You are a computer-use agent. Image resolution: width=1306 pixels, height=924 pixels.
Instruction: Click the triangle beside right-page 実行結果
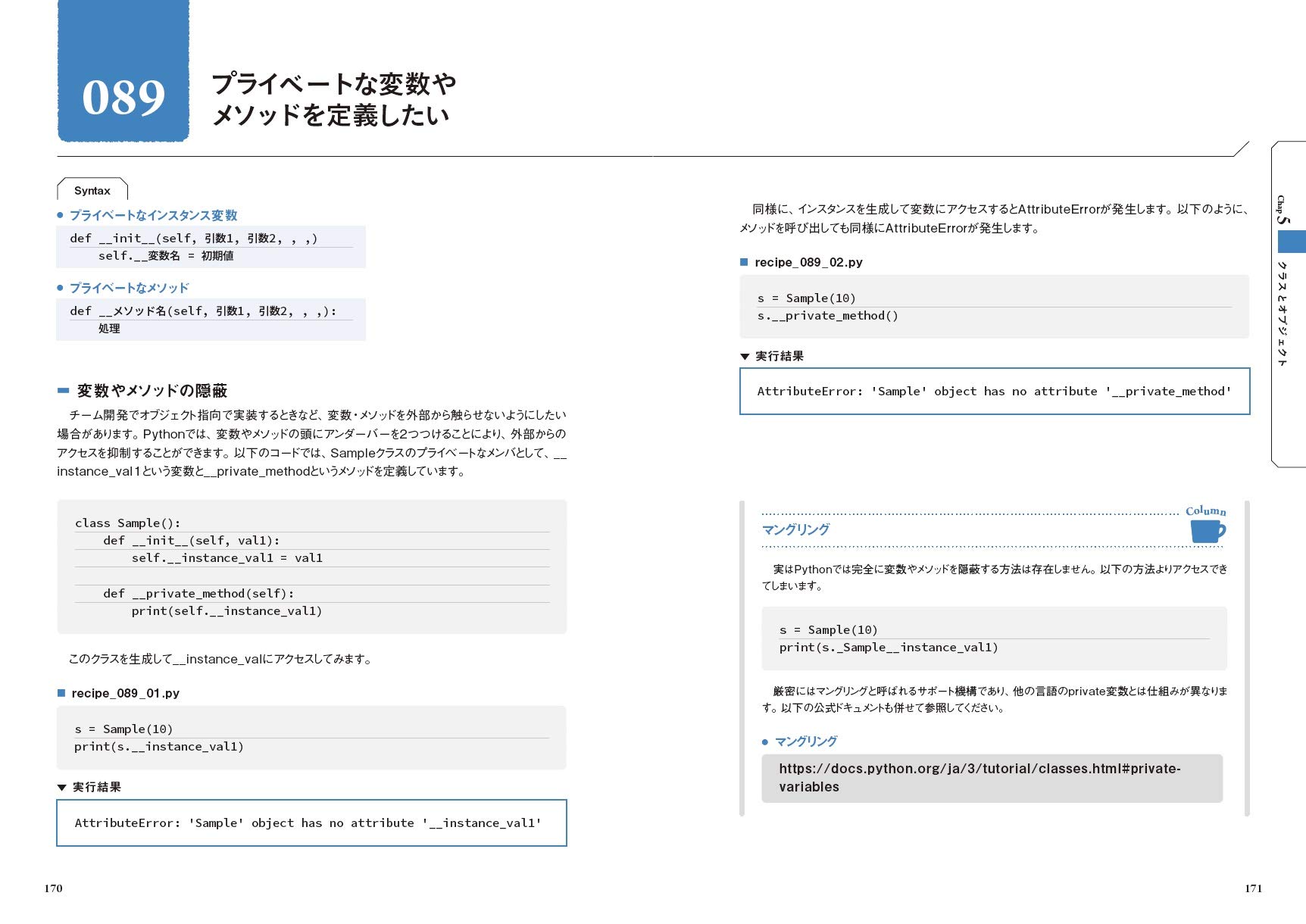[745, 357]
